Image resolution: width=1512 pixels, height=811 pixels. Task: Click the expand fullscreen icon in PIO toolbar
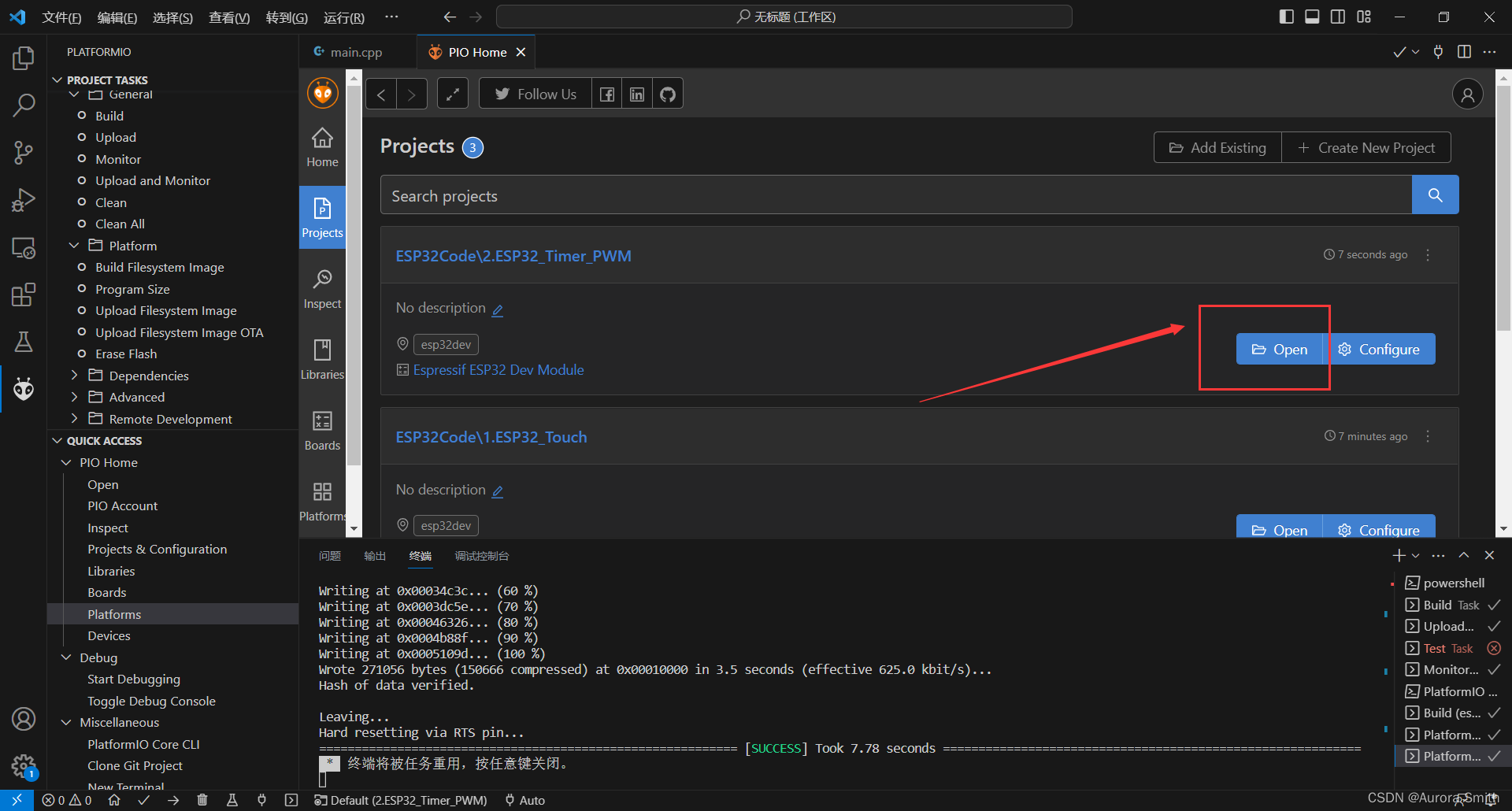[x=453, y=94]
